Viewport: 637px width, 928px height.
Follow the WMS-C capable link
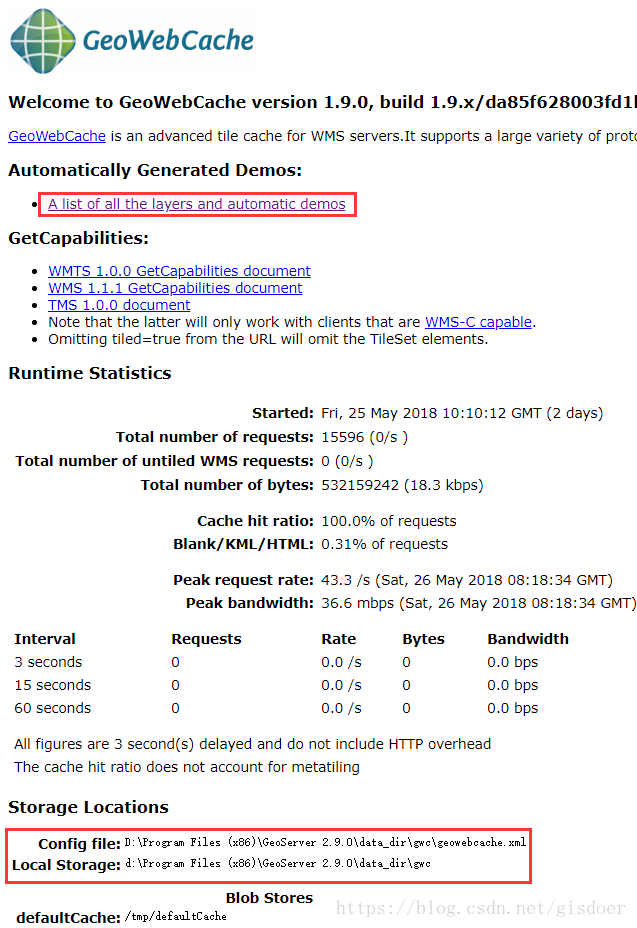[478, 322]
